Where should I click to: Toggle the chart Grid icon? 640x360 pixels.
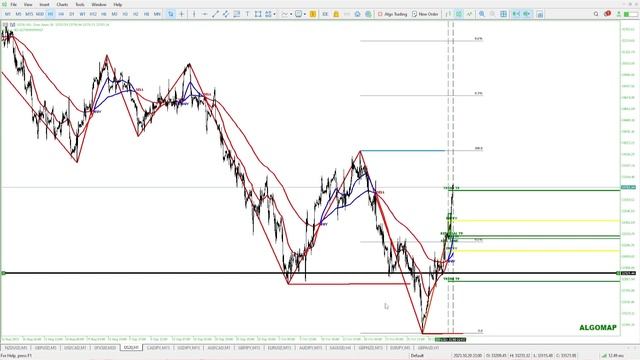point(504,14)
